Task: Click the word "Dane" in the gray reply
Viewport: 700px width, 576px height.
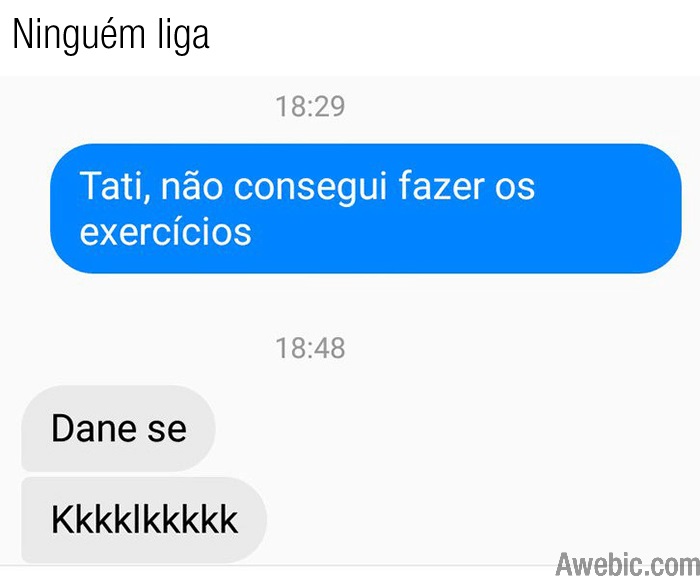Action: tap(94, 428)
